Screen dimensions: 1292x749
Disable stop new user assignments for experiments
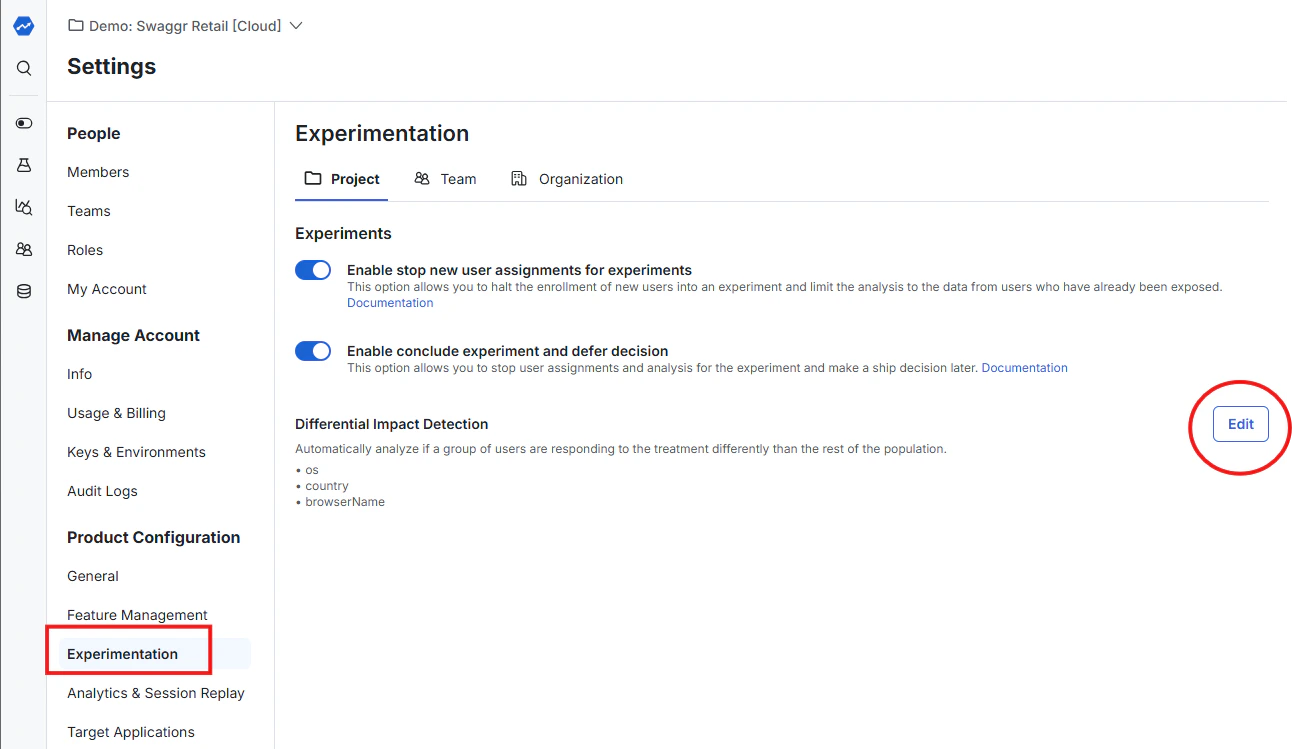coord(313,270)
